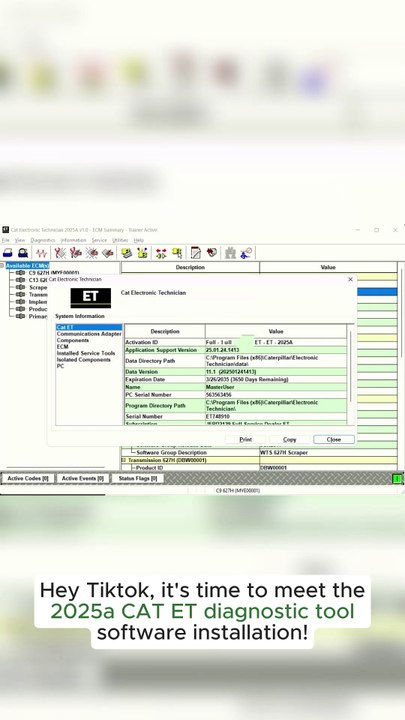Select the C13 ECM tree item
Viewport: 405px width, 720px height.
coord(38,280)
